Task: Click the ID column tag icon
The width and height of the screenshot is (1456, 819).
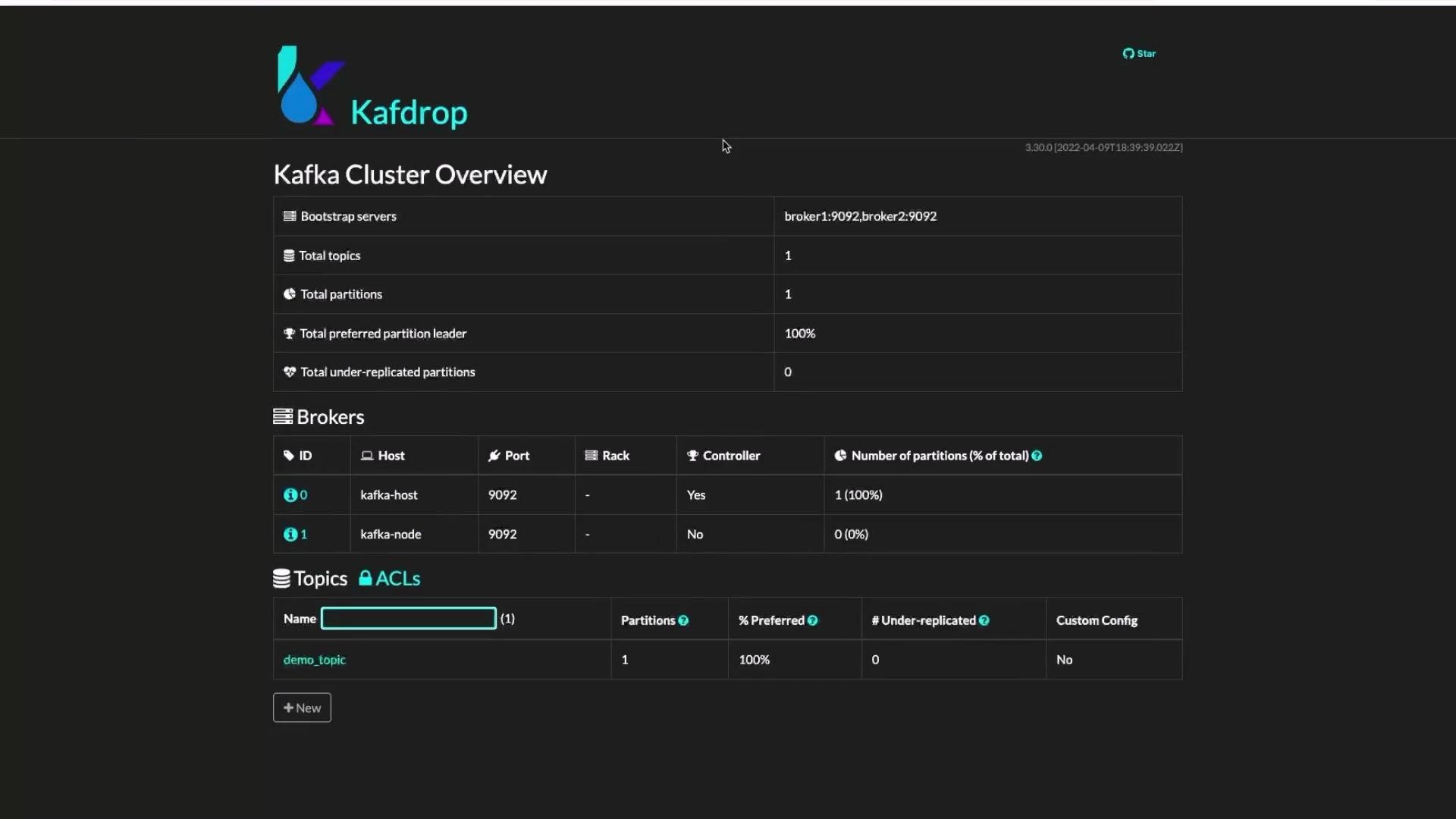Action: click(x=289, y=456)
